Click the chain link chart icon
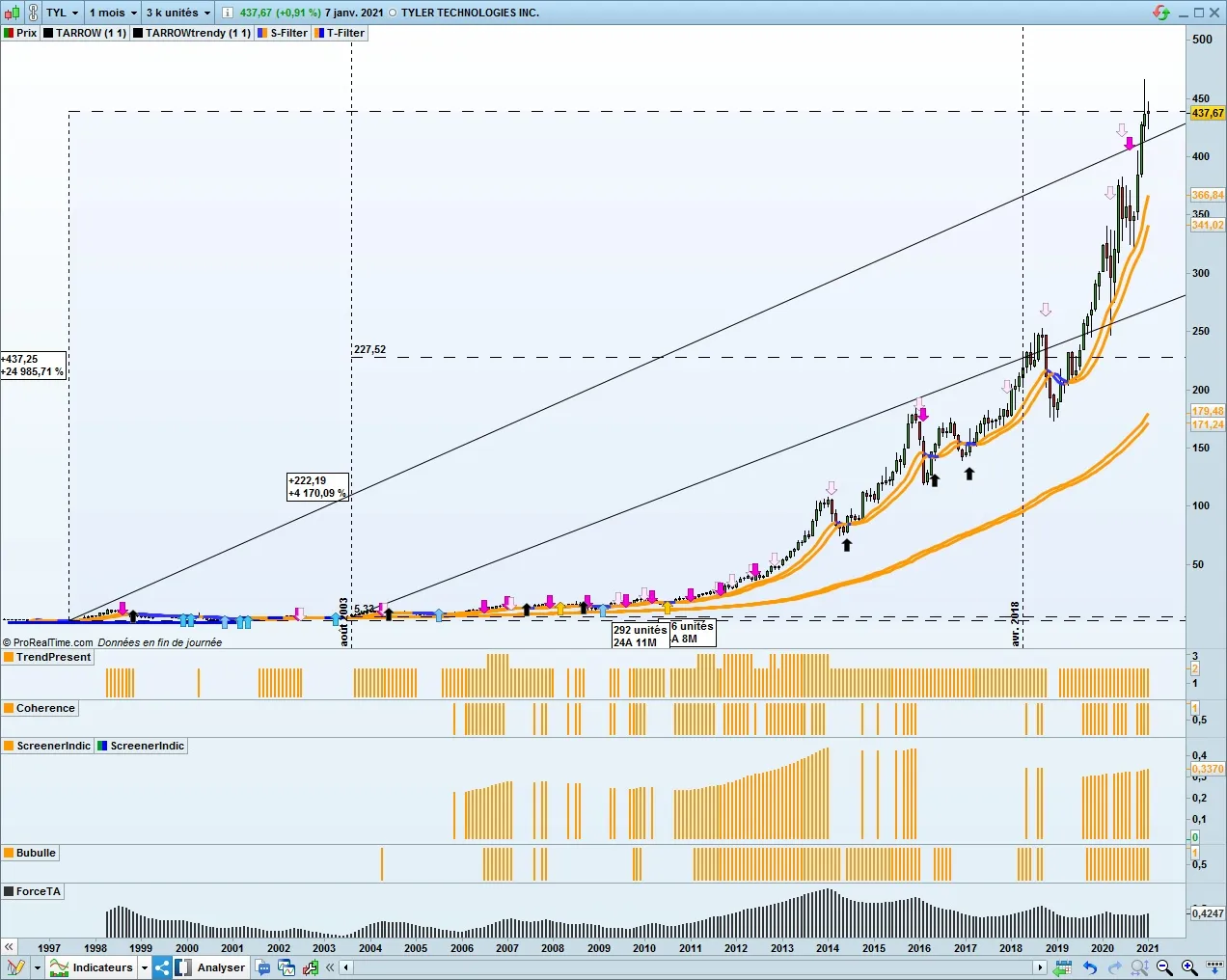 [x=32, y=13]
